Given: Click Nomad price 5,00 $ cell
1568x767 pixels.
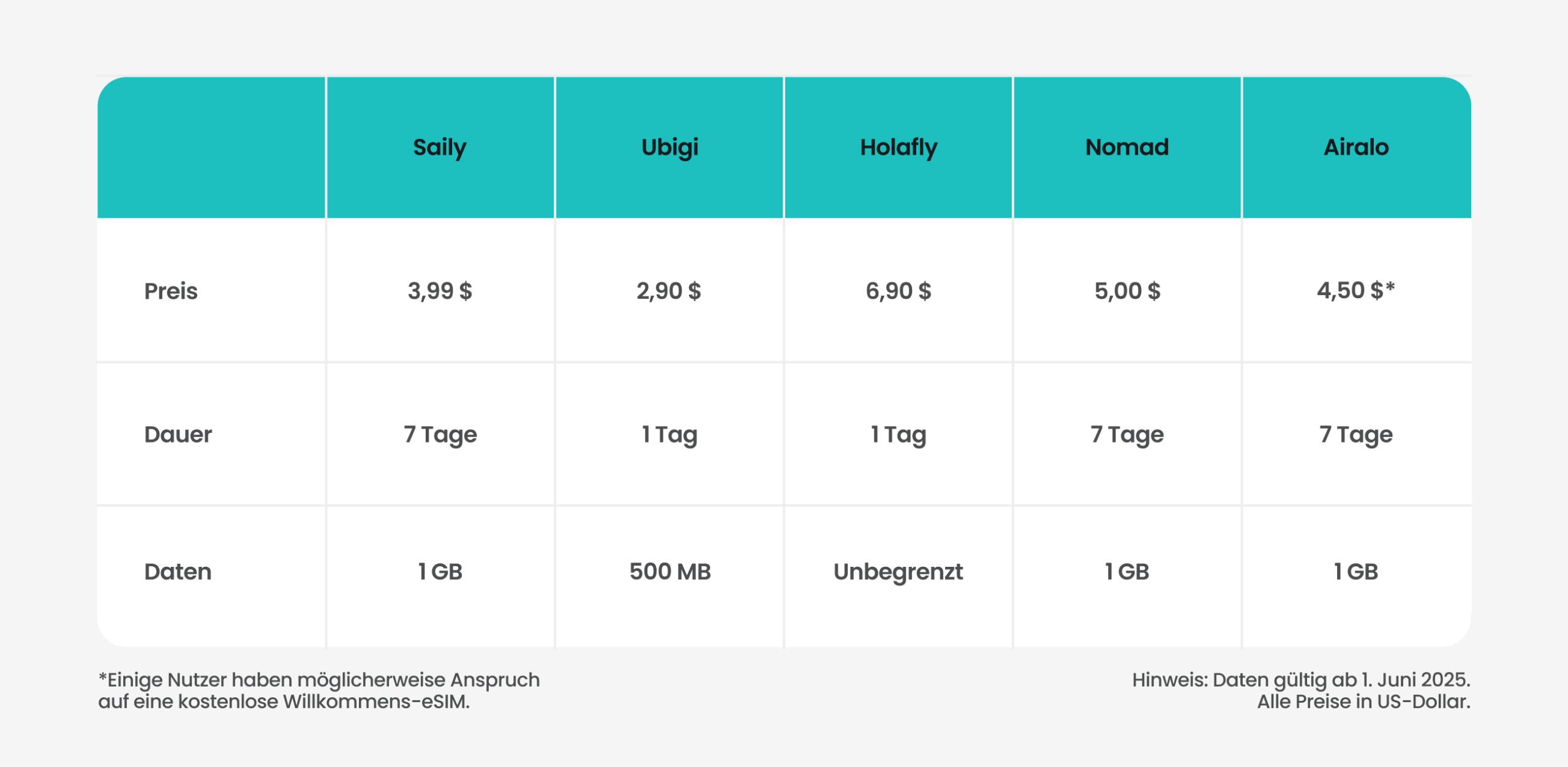Looking at the screenshot, I should (1127, 291).
